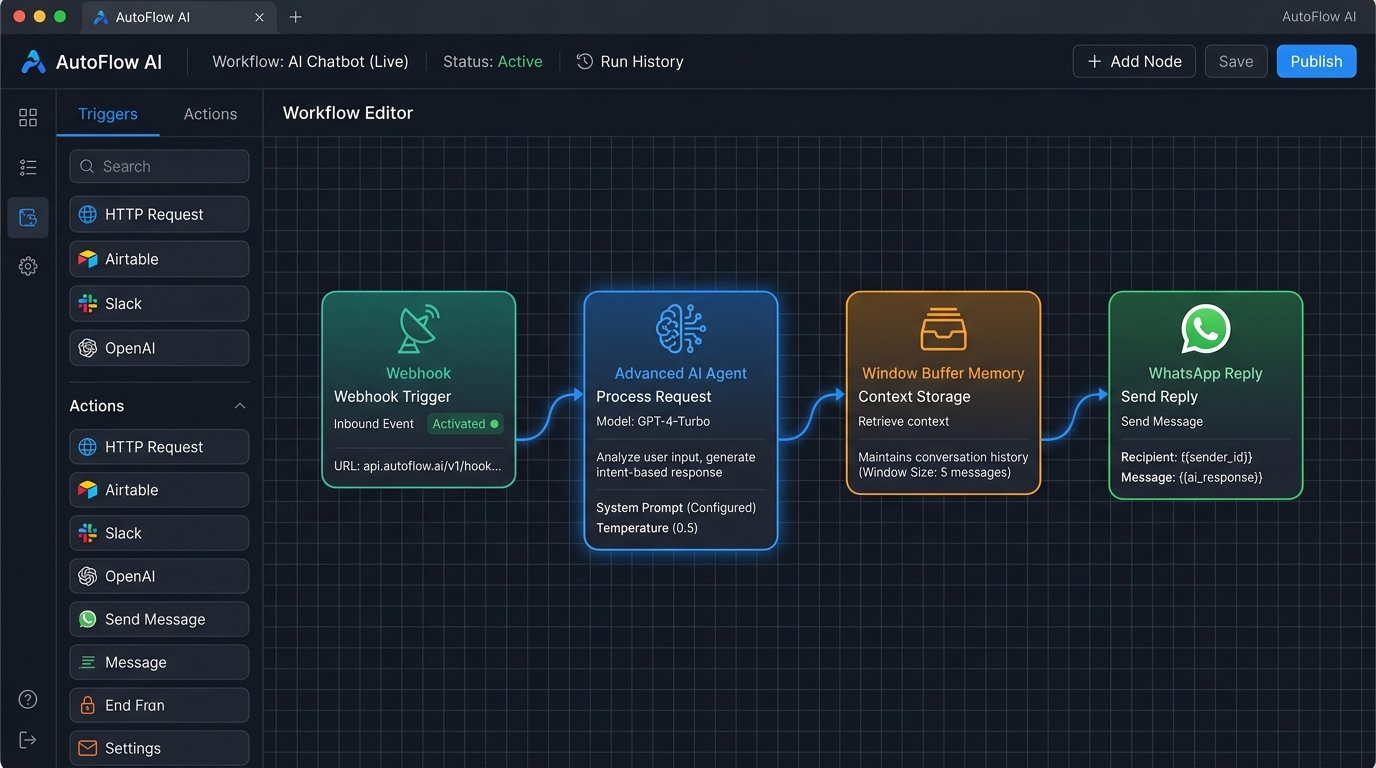This screenshot has height=768, width=1376.
Task: Open the gear settings icon in left rail
Action: tap(28, 266)
